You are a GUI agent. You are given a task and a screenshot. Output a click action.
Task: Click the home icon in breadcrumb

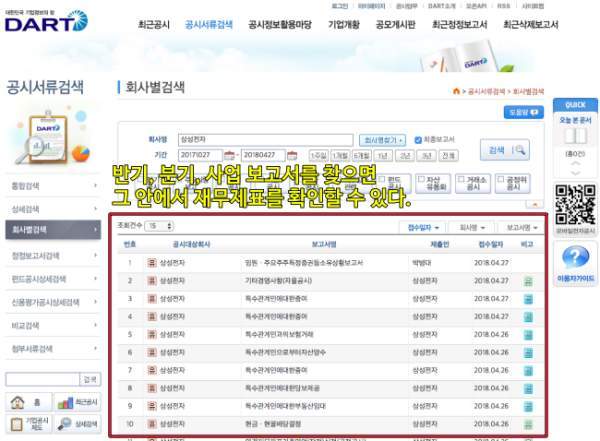pos(456,91)
